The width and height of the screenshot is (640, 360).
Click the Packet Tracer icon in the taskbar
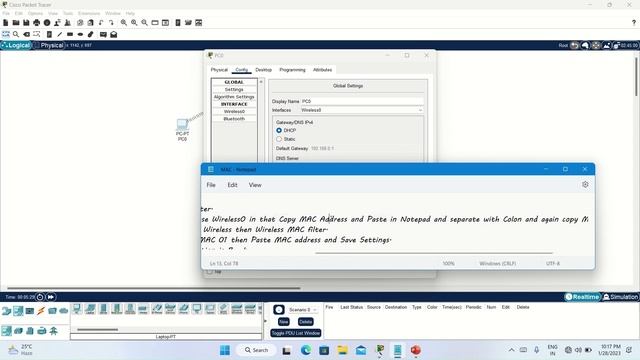click(380, 350)
